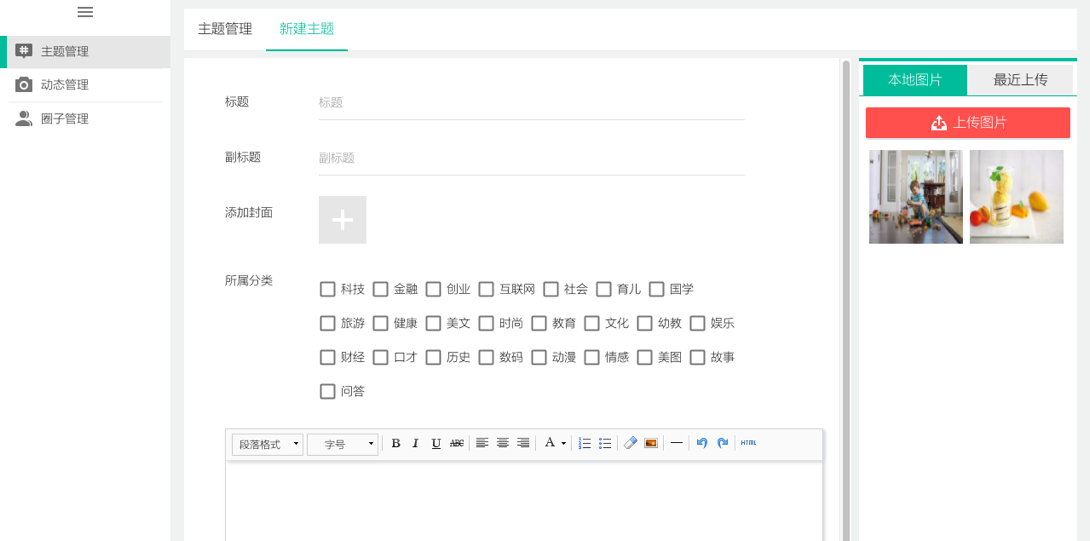
Task: Toggle bold formatting in editor
Action: click(396, 444)
